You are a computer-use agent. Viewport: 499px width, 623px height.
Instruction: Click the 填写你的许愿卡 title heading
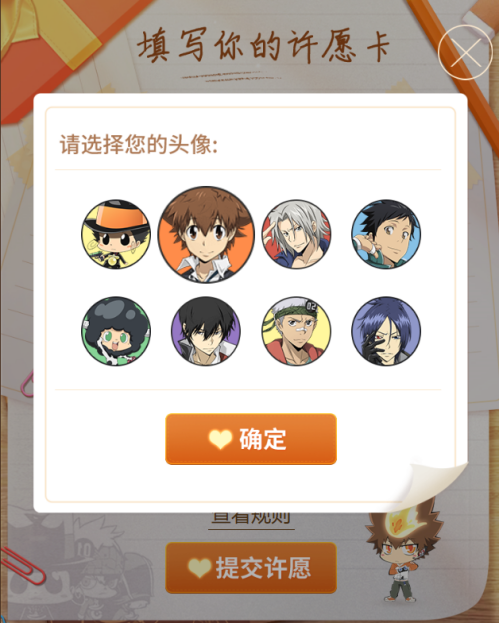pyautogui.click(x=263, y=46)
